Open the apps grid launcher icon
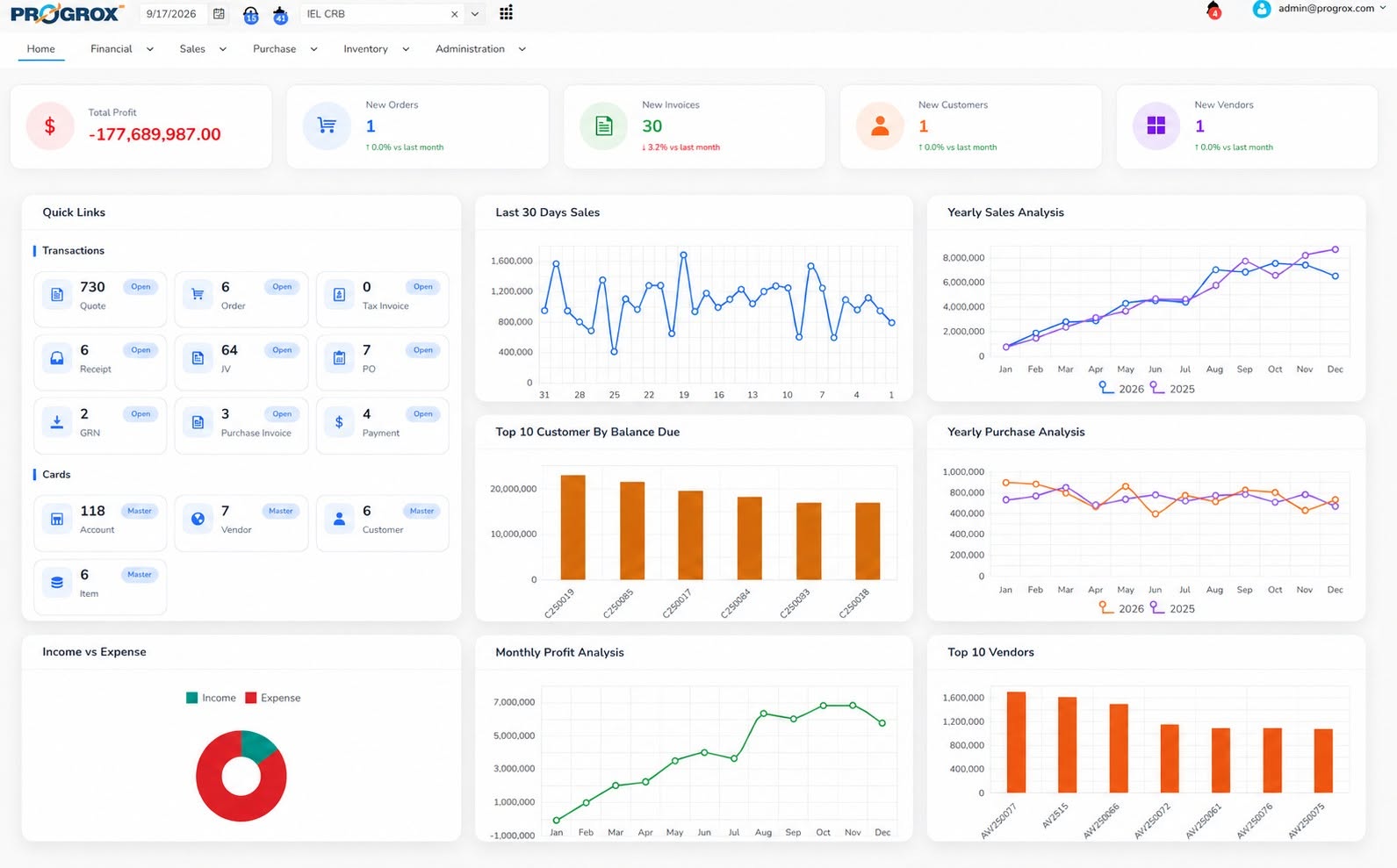This screenshot has width=1397, height=868. click(x=506, y=13)
